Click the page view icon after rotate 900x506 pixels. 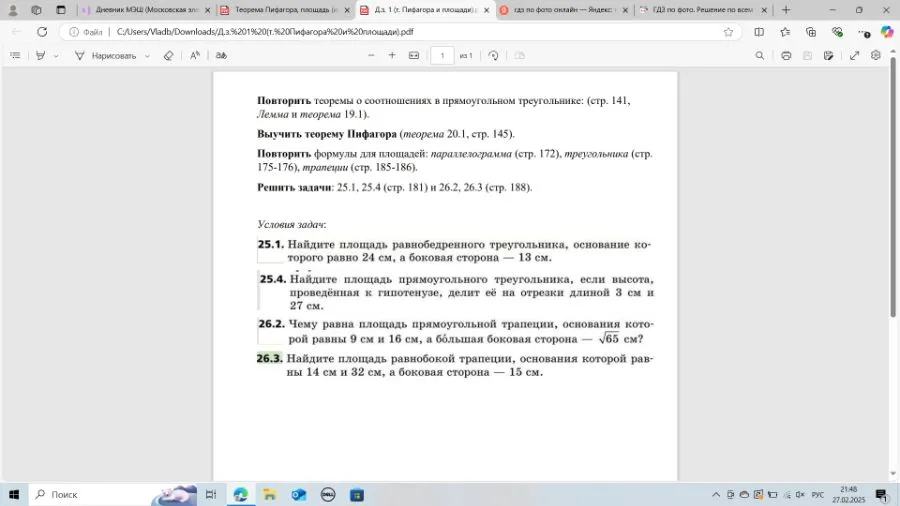click(519, 56)
